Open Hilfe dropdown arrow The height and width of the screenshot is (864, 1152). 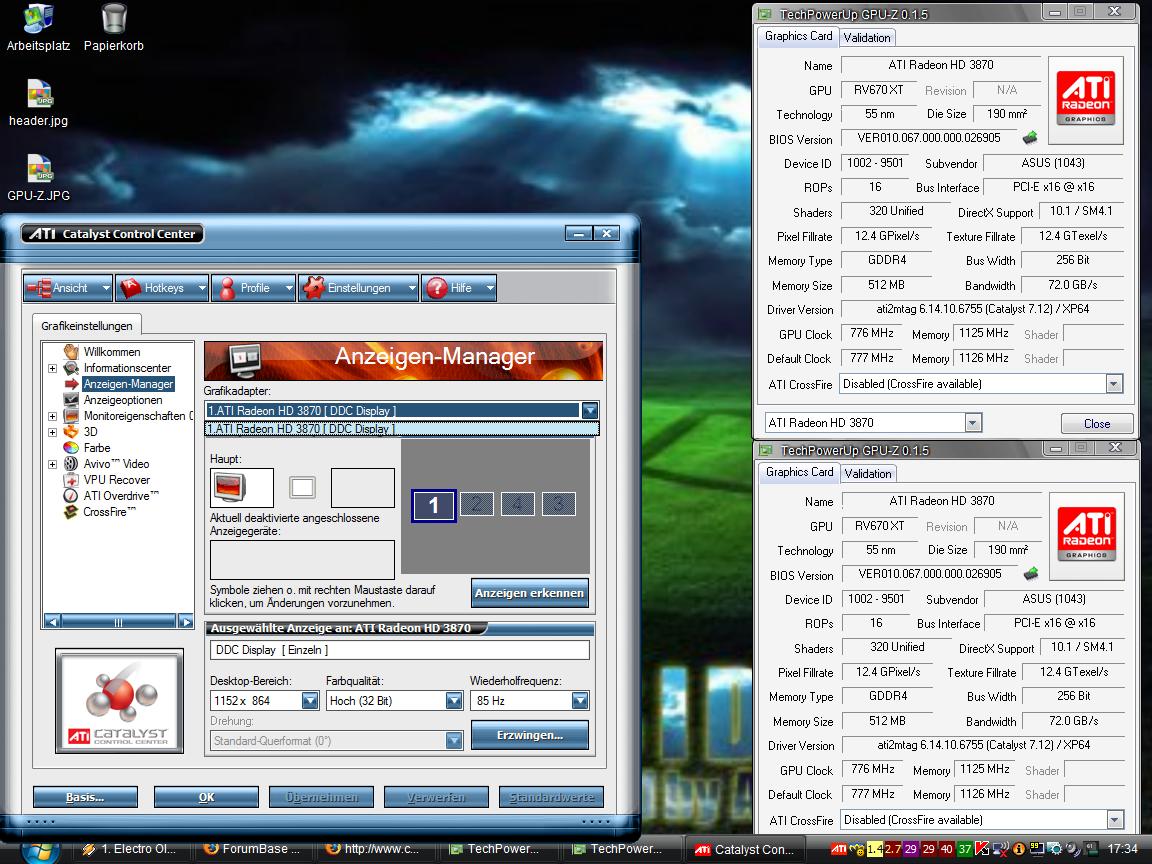489,288
